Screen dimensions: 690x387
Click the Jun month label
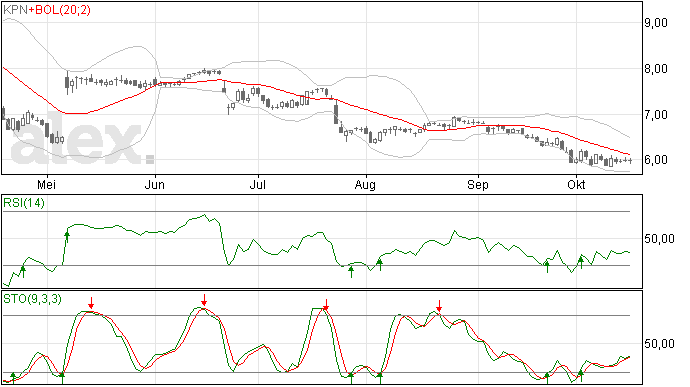click(x=154, y=184)
